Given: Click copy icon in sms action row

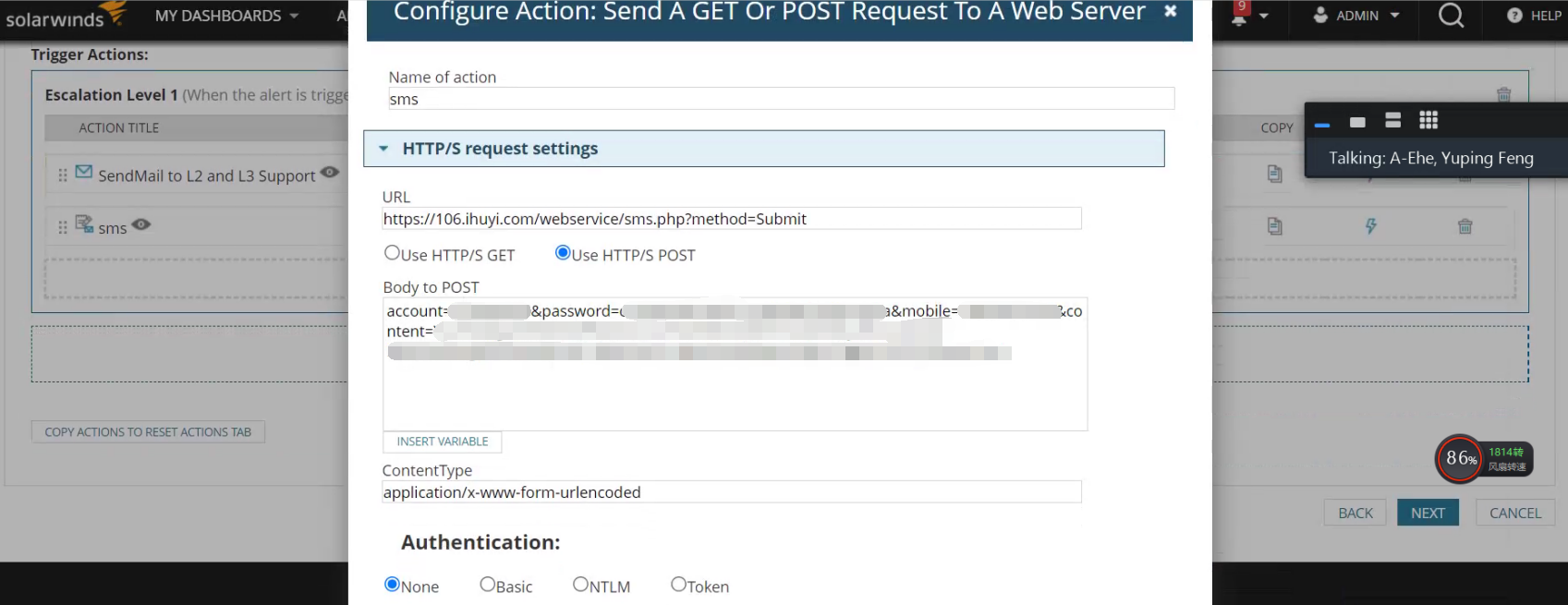Looking at the screenshot, I should pos(1275,226).
